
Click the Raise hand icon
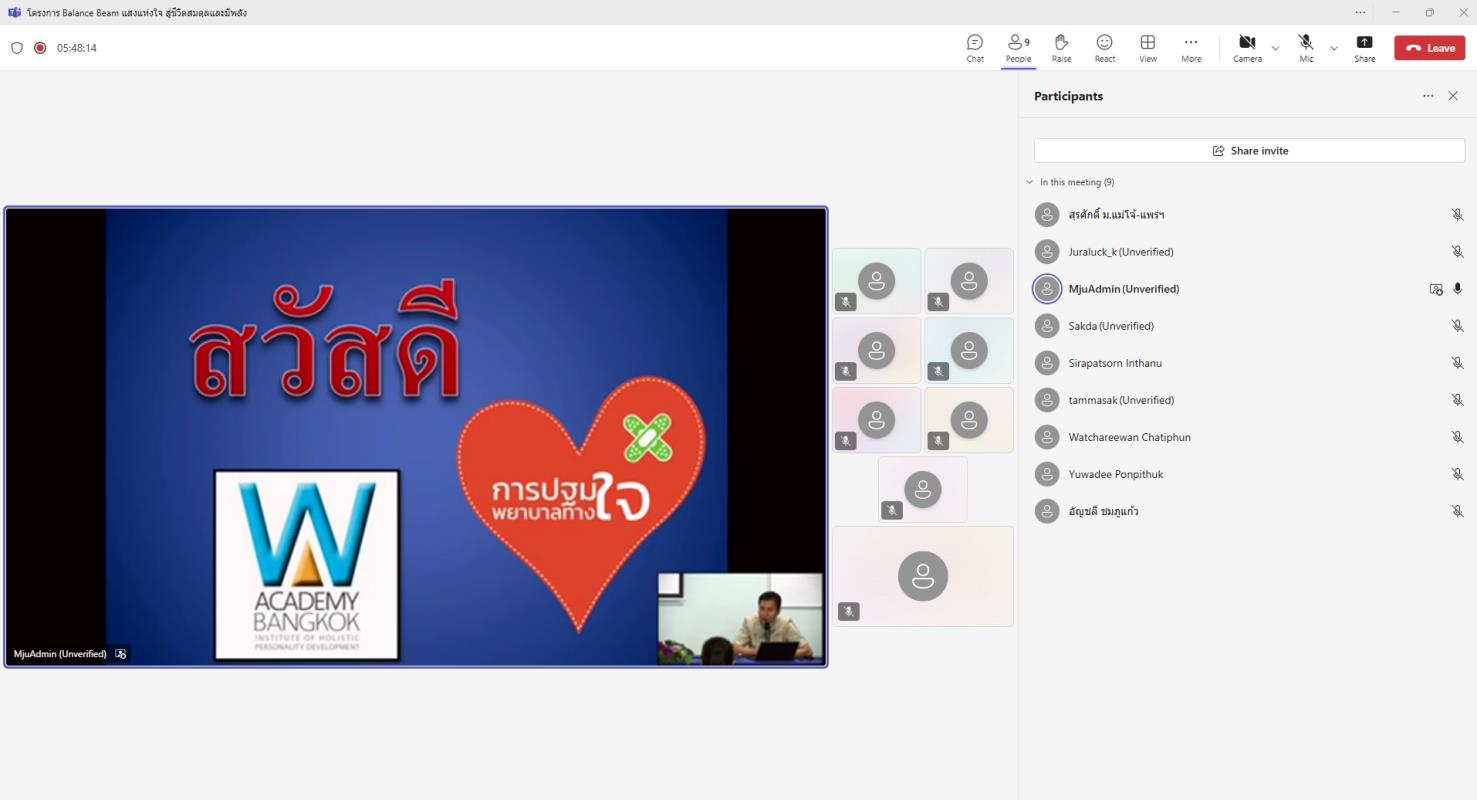coord(1061,47)
